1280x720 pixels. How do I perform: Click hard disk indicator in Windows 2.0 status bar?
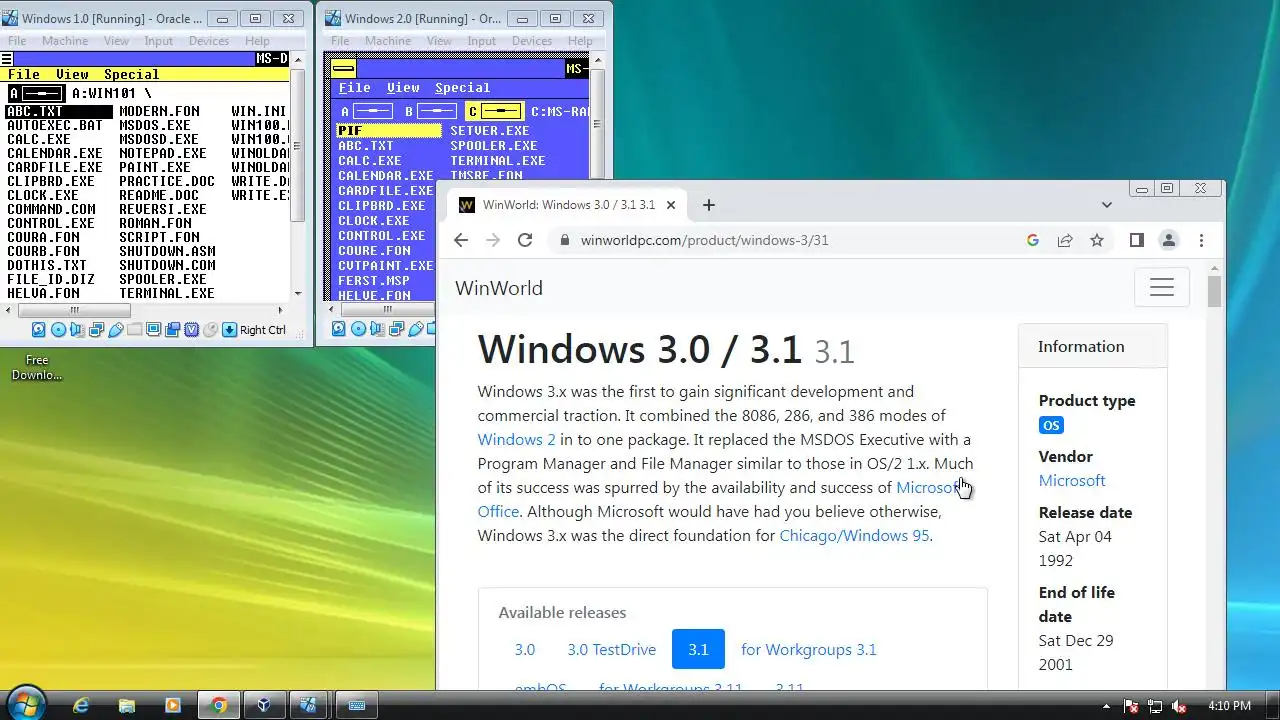(339, 329)
